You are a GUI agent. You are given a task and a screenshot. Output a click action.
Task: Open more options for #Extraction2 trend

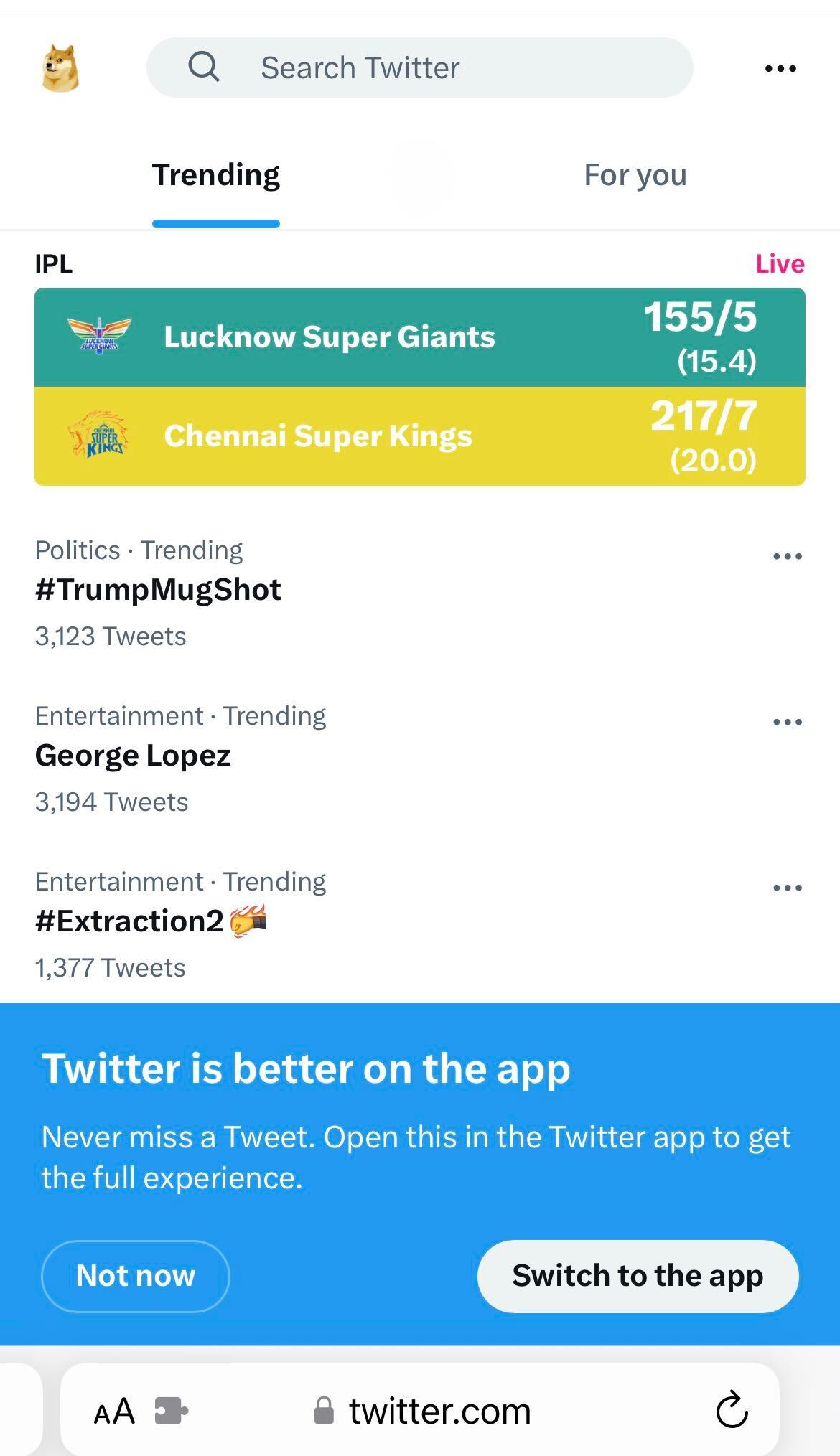coord(787,888)
